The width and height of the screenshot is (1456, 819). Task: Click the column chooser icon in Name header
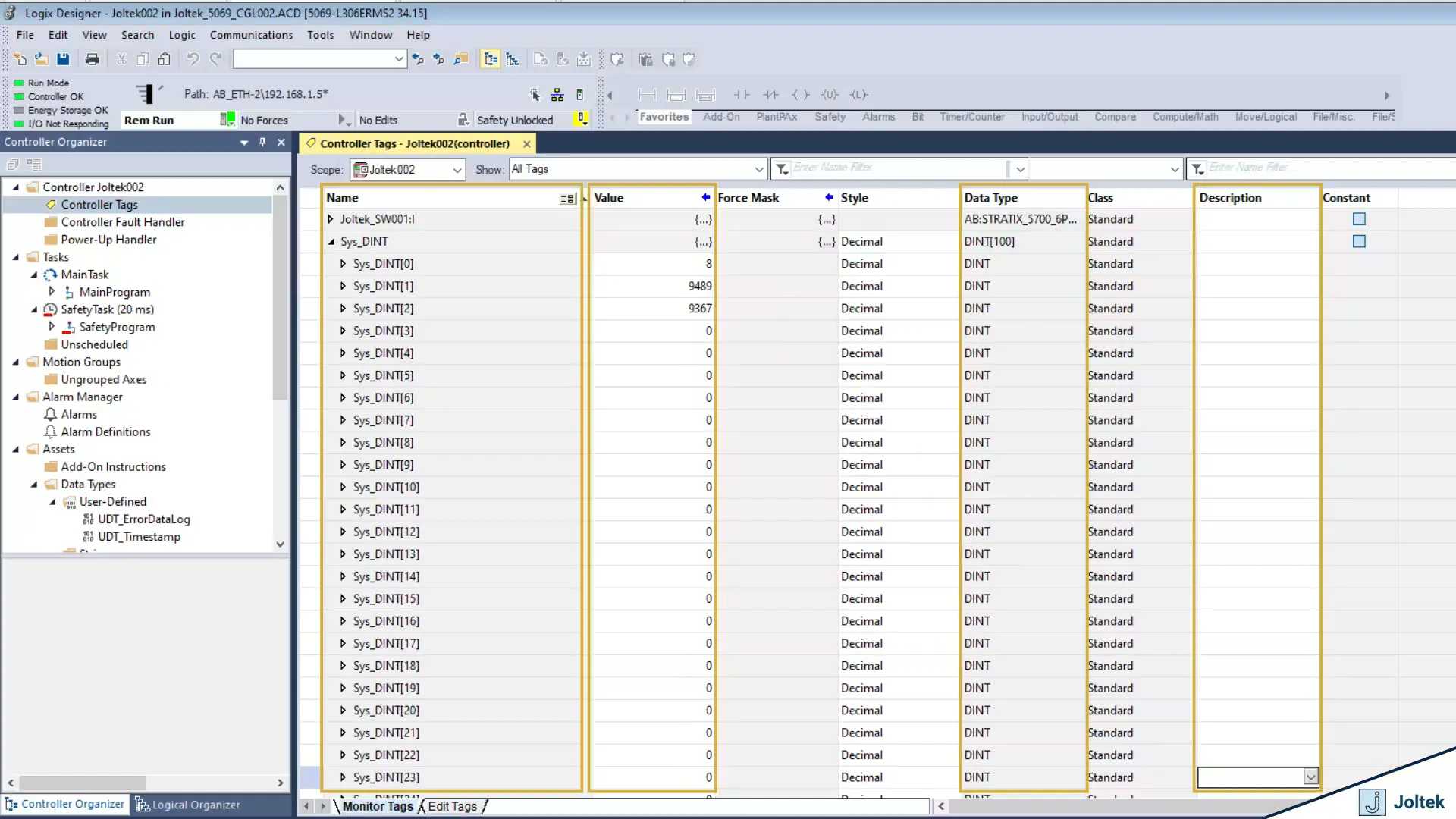click(x=567, y=199)
